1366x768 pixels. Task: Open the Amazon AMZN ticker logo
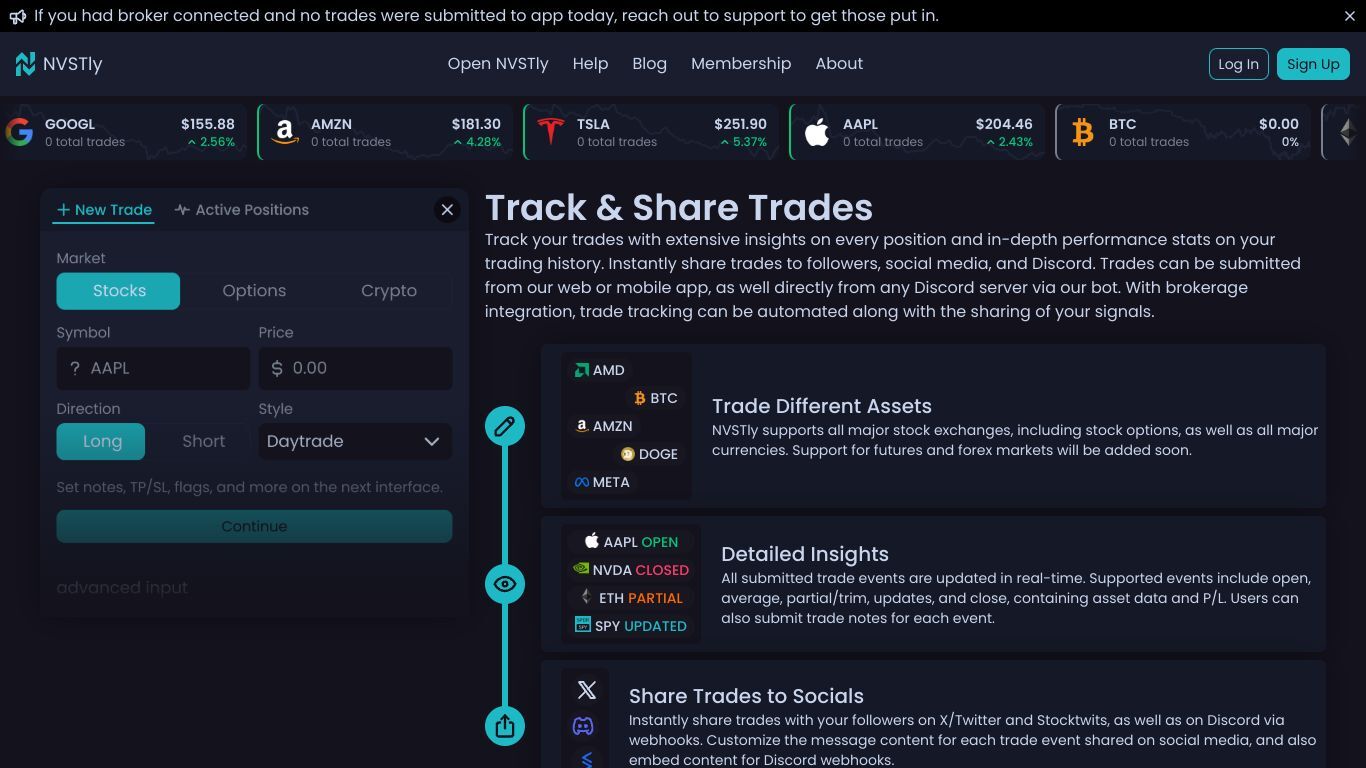coord(284,132)
